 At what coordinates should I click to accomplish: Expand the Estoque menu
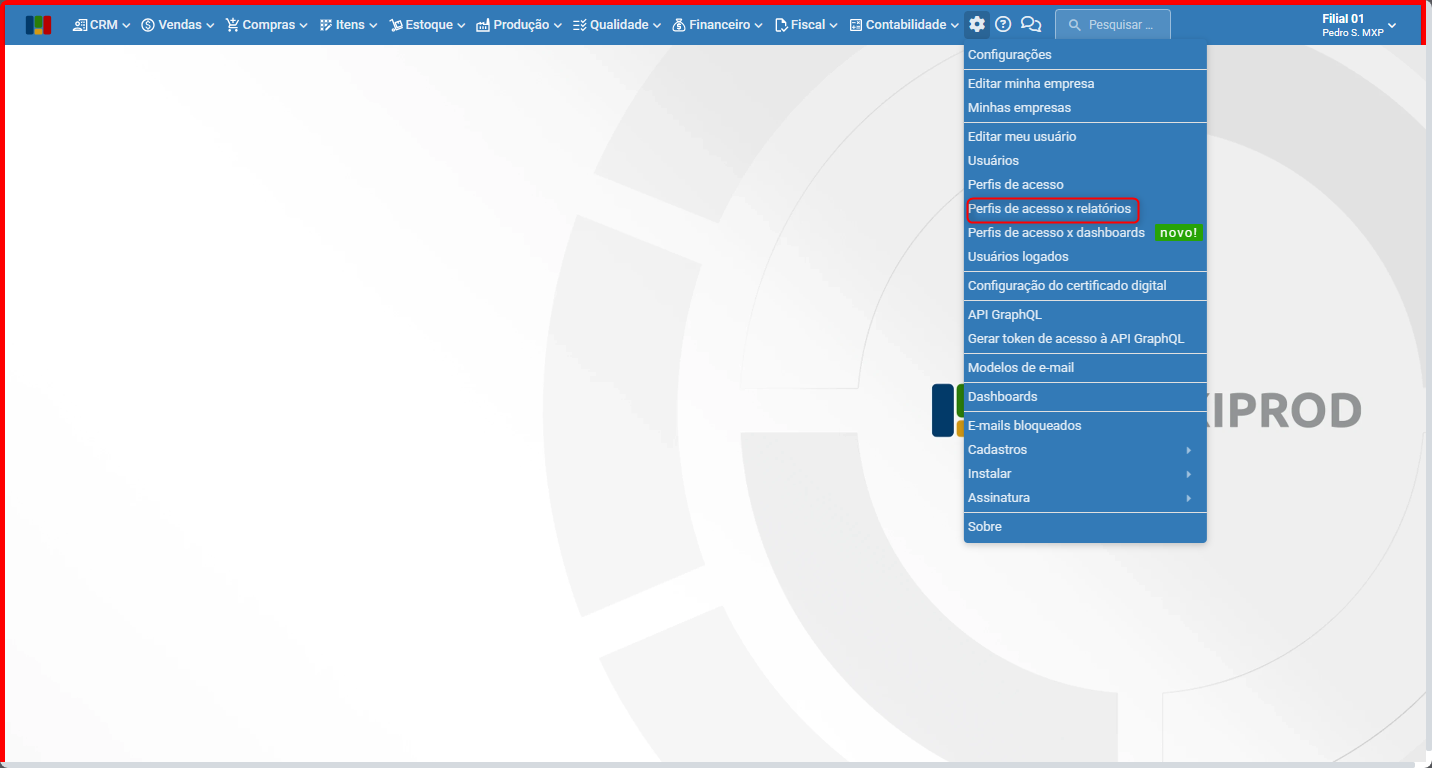coord(428,25)
